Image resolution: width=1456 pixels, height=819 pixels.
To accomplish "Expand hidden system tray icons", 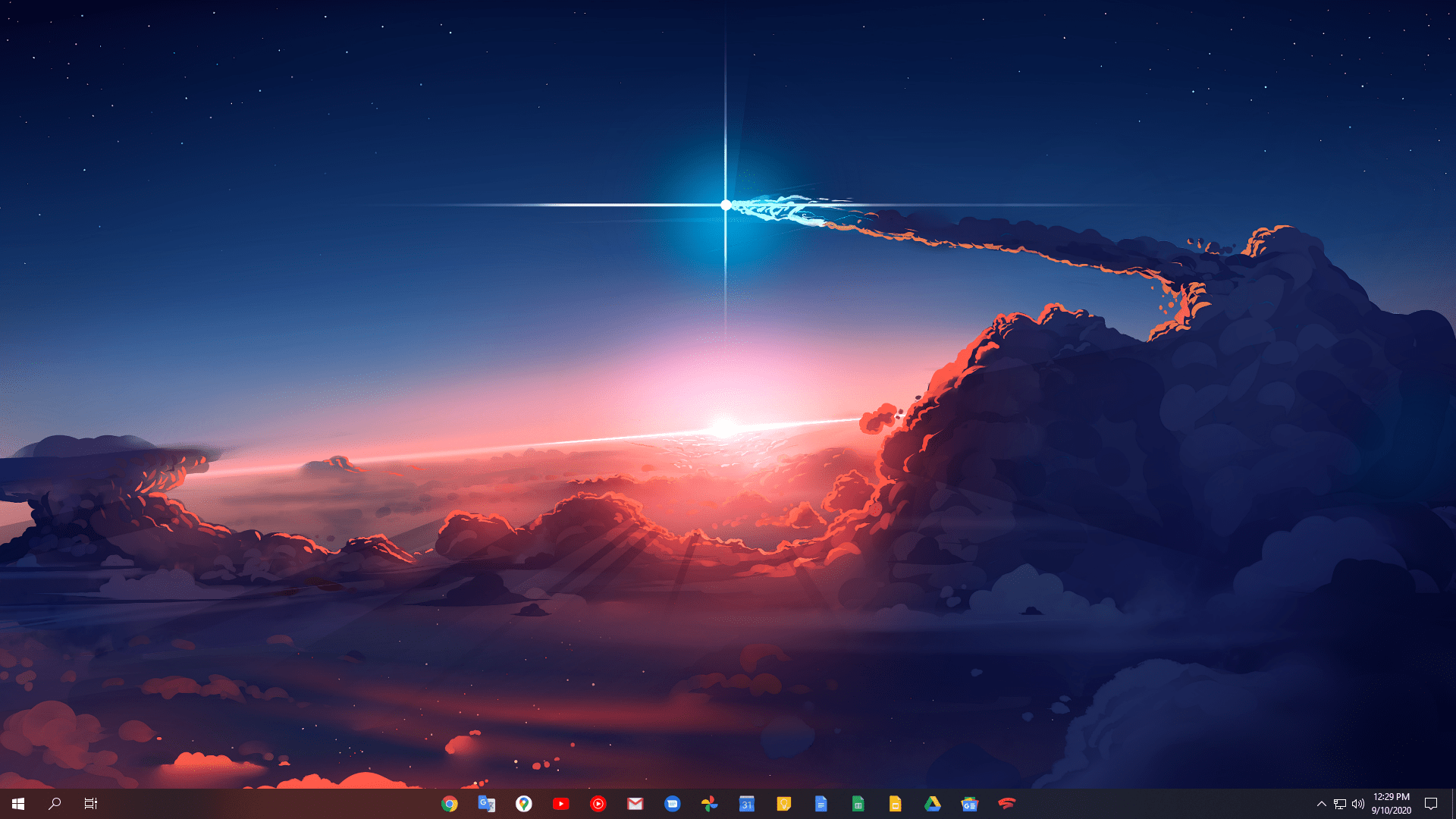I will point(1322,803).
